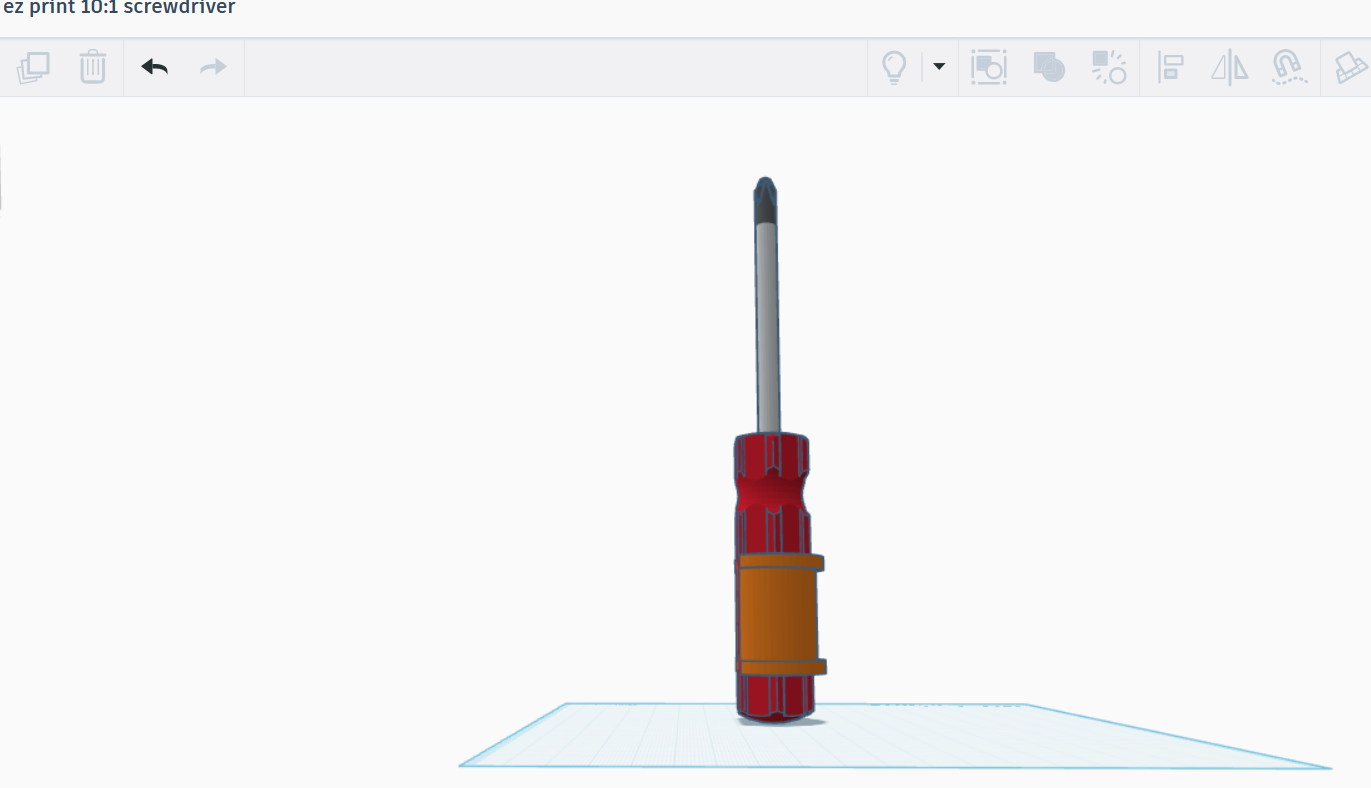
Task: Select the orange sleeve on the screwdriver handle
Action: (x=780, y=614)
